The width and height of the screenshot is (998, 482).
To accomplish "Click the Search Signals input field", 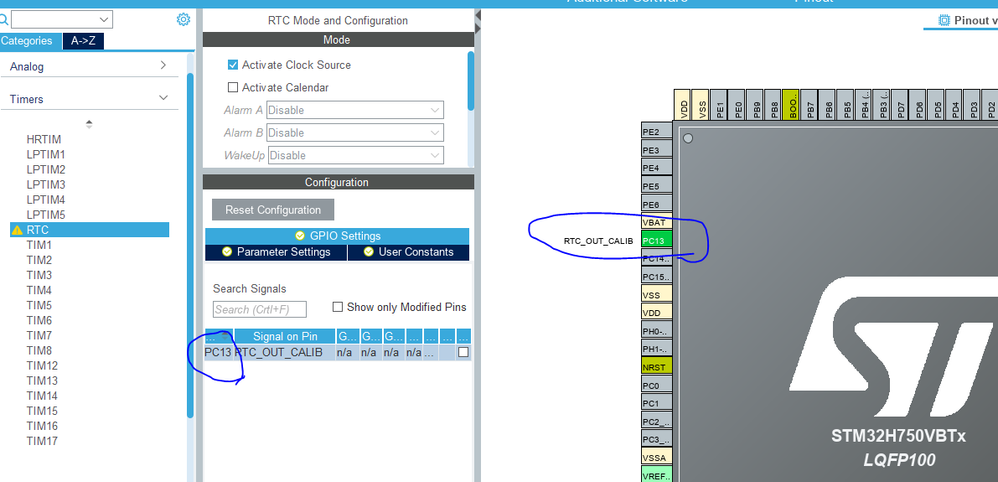I will coord(260,309).
